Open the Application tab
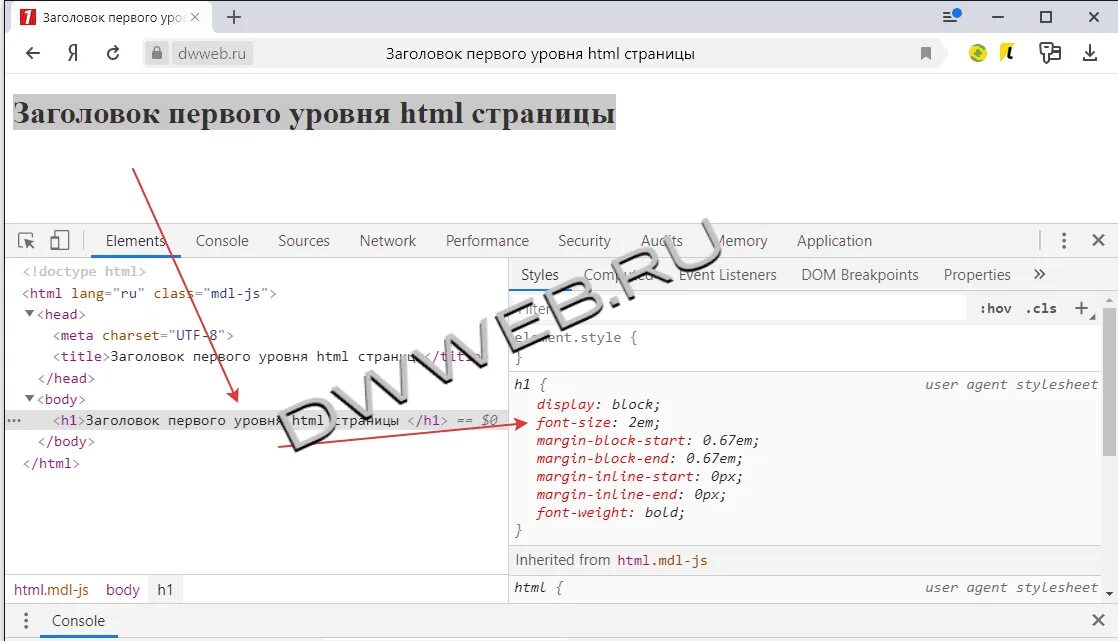 click(834, 241)
